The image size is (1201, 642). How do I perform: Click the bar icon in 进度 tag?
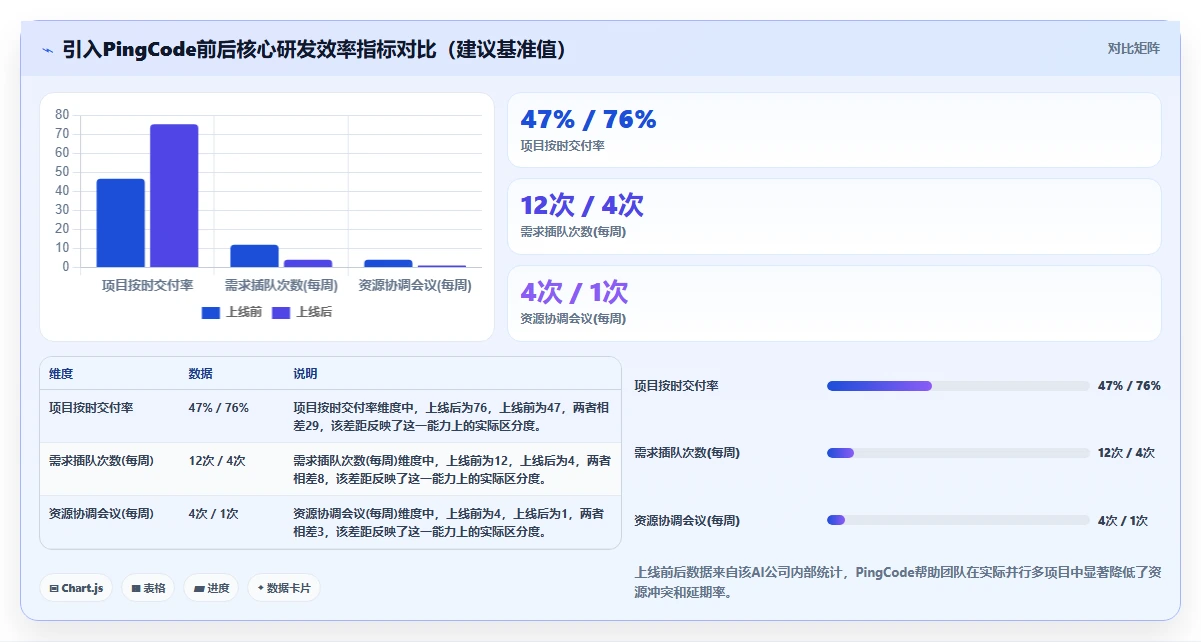(199, 589)
